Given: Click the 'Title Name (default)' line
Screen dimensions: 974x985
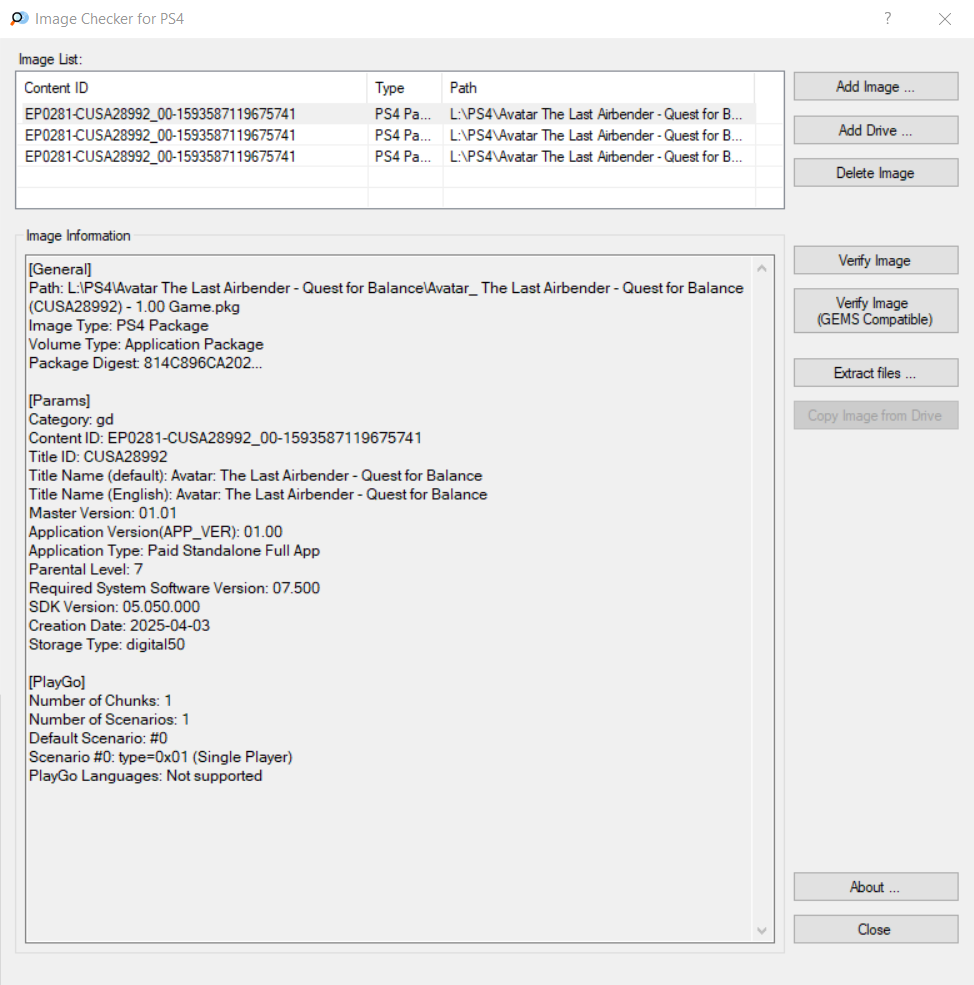Looking at the screenshot, I should pyautogui.click(x=256, y=476).
